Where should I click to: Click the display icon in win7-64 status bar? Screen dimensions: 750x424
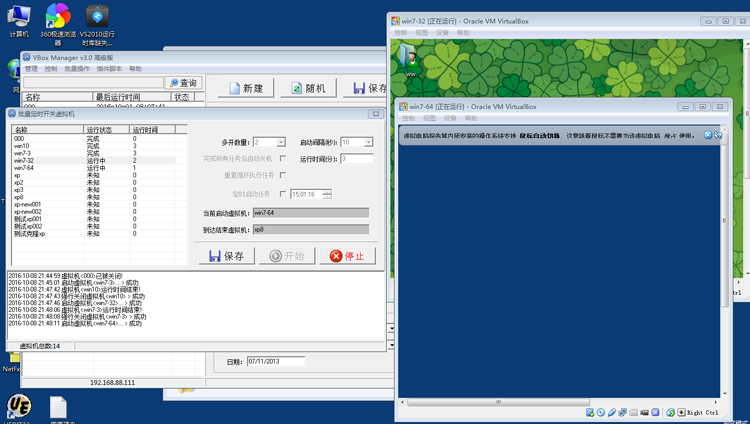tap(644, 412)
